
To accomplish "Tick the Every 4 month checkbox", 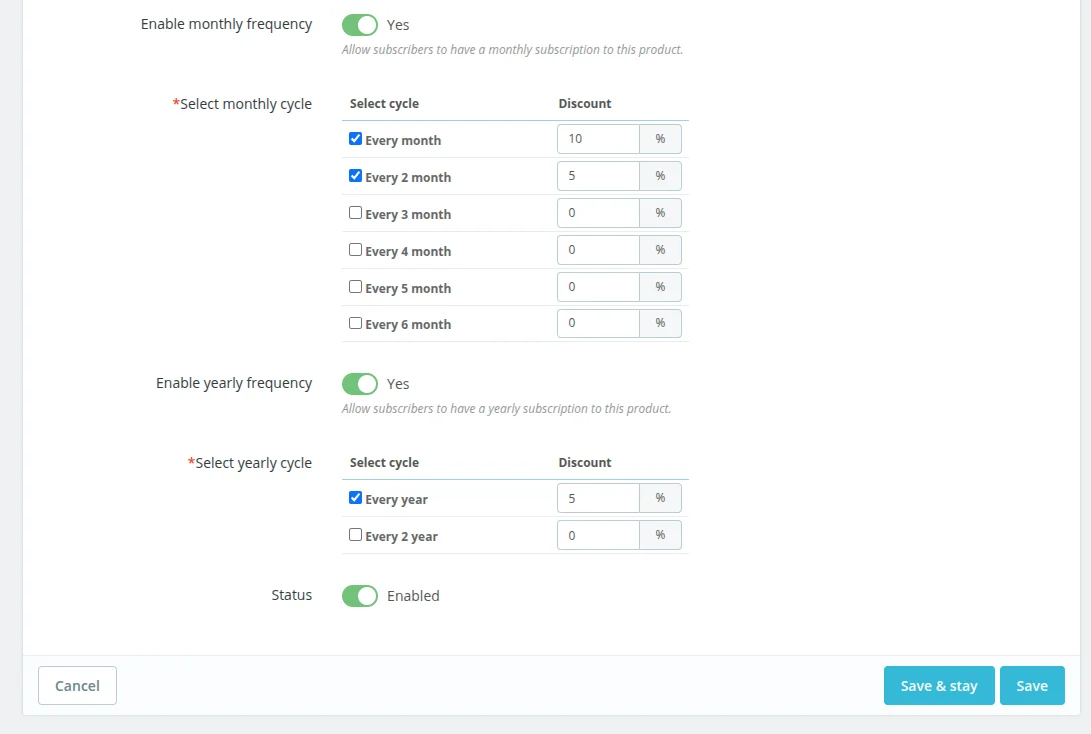I will [355, 250].
